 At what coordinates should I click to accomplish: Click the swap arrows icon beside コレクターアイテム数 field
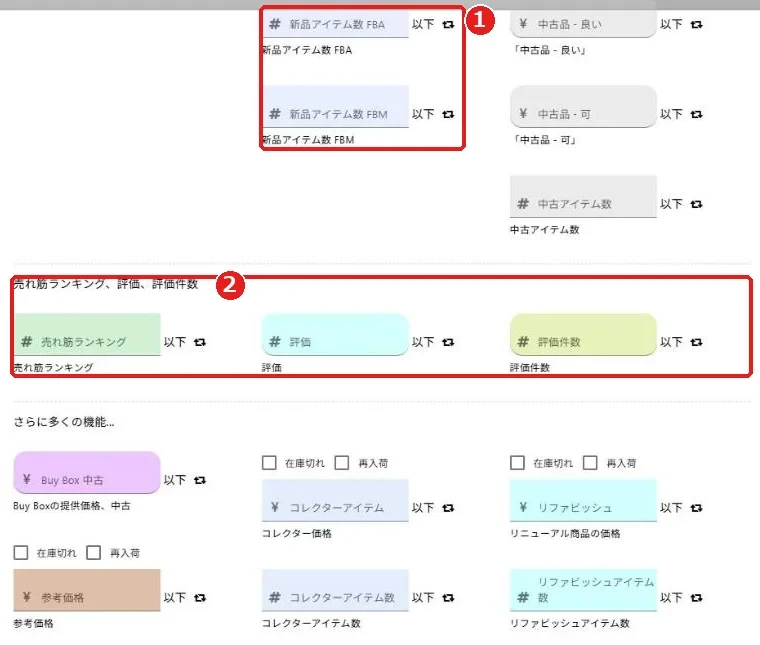click(x=448, y=598)
